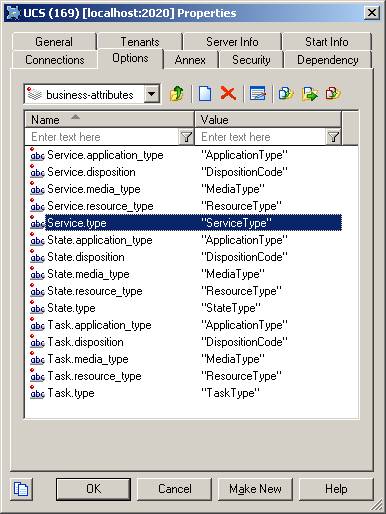Click the Name filter text field
The image size is (386, 514).
(102, 137)
